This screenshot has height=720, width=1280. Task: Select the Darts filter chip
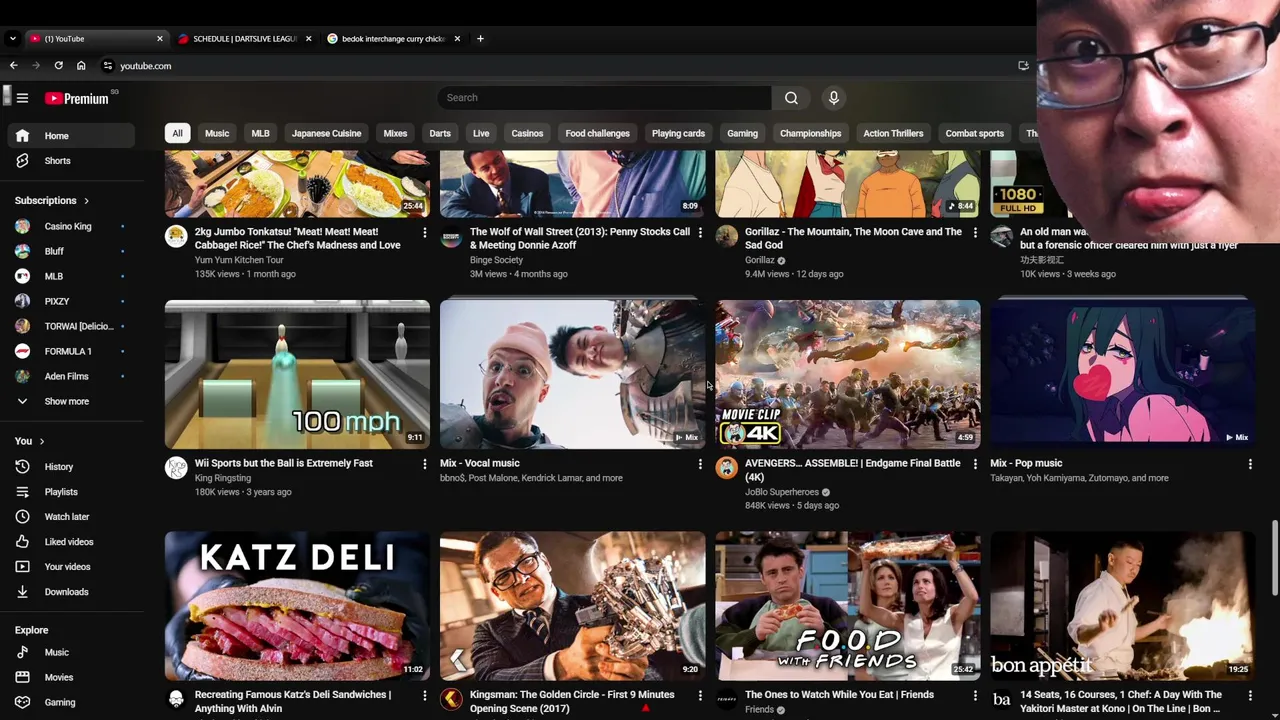click(x=440, y=133)
